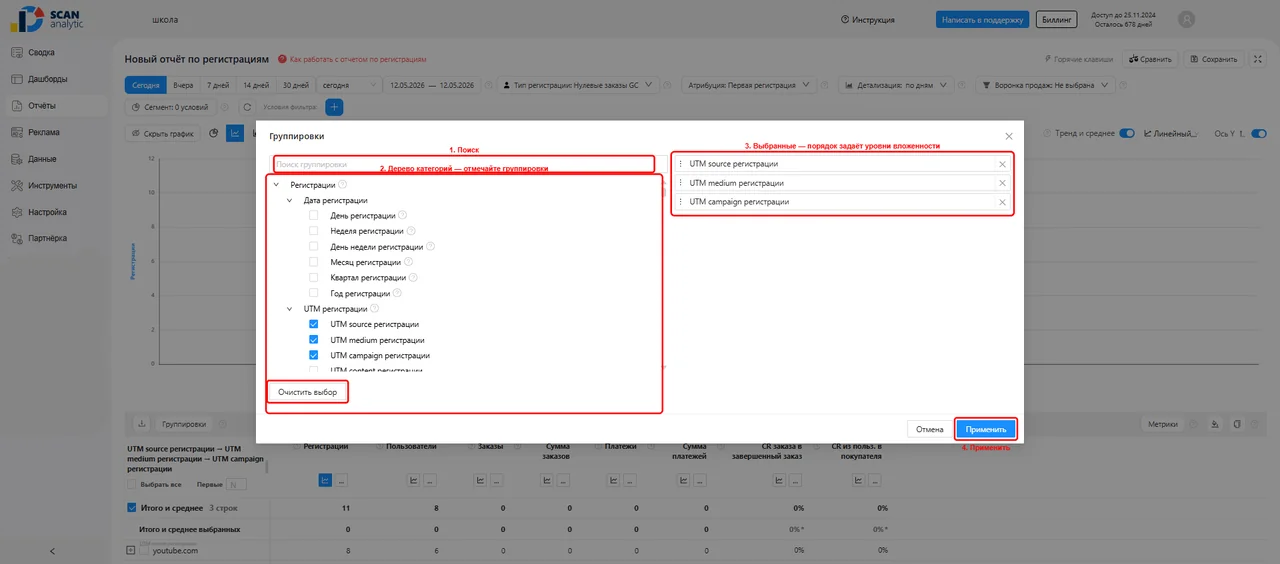Open Горячие клавиши shortcuts
Viewport: 1280px width, 564px height.
point(1078,59)
